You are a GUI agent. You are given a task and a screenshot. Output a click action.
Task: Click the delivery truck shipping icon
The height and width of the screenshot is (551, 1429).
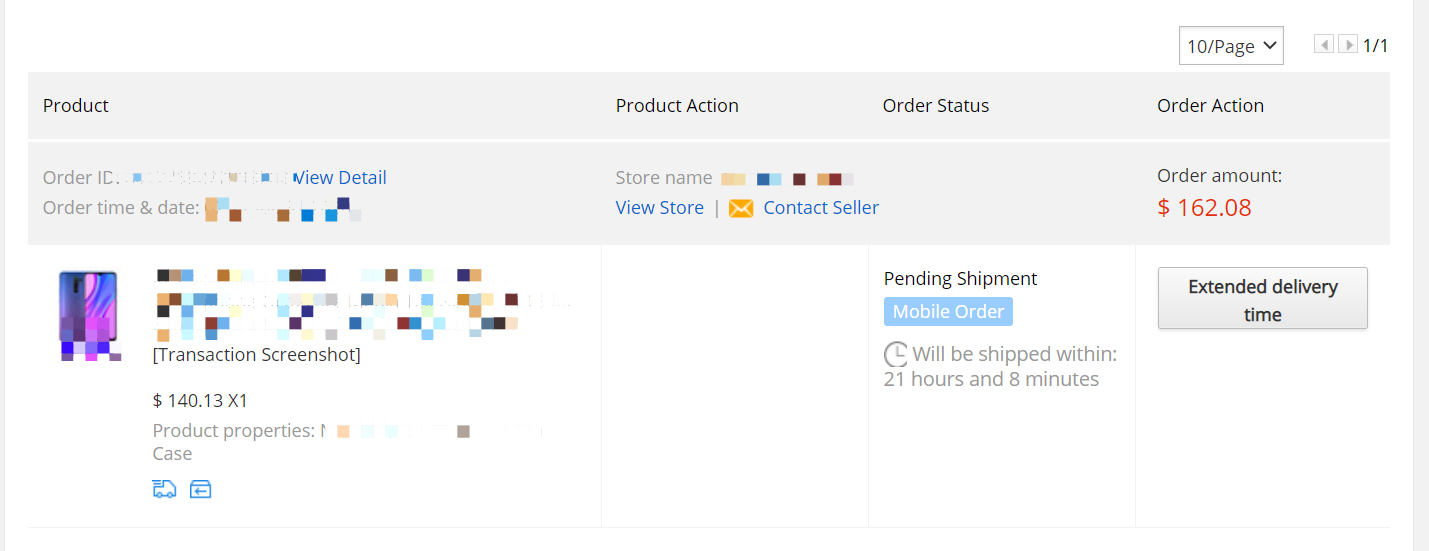(164, 489)
